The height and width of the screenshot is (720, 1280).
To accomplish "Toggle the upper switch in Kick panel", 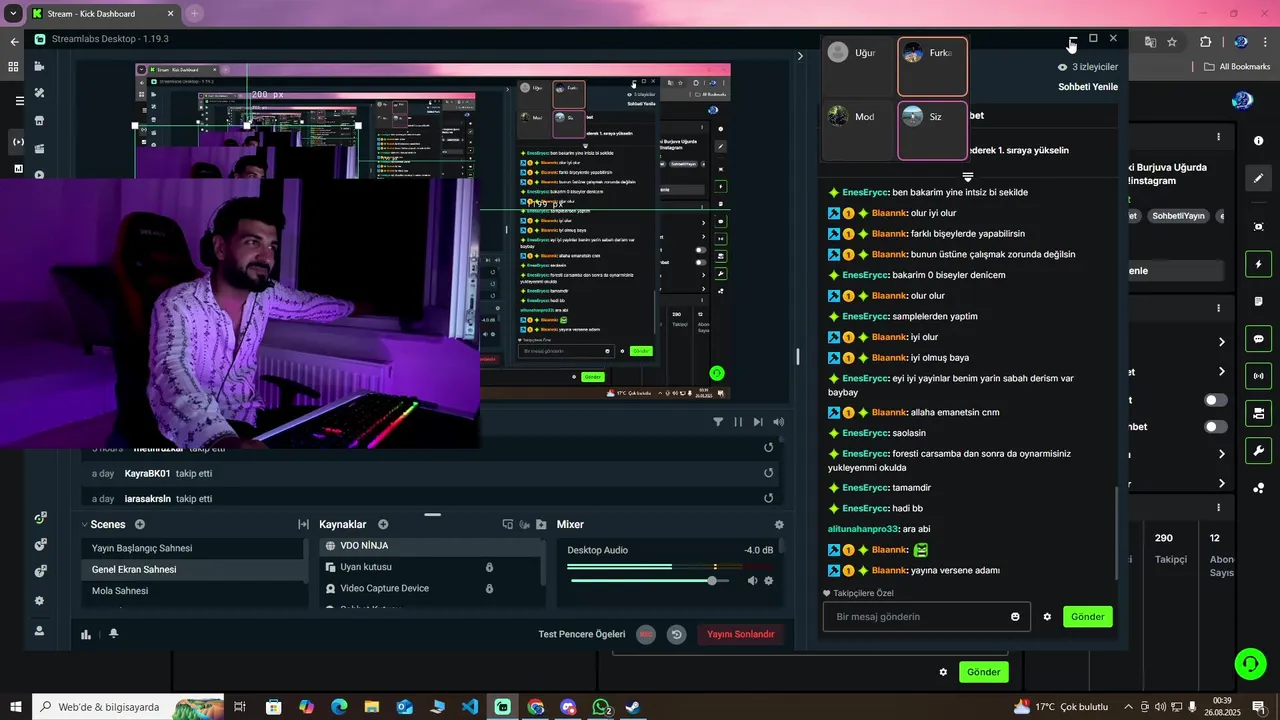I will 1215,400.
